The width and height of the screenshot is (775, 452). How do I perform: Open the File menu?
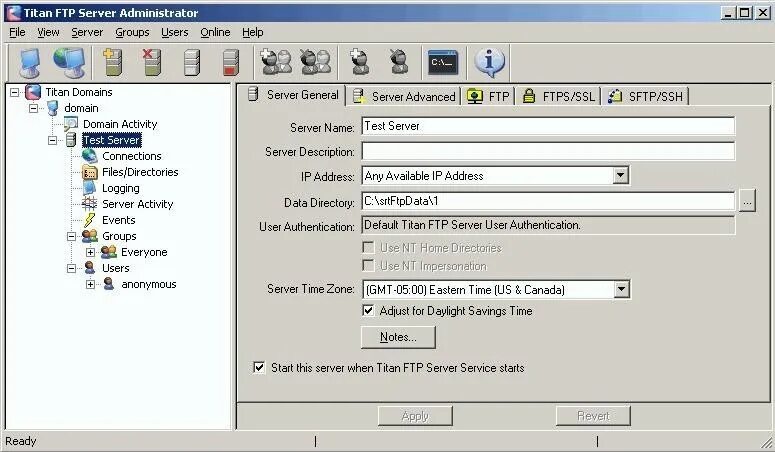coord(17,32)
